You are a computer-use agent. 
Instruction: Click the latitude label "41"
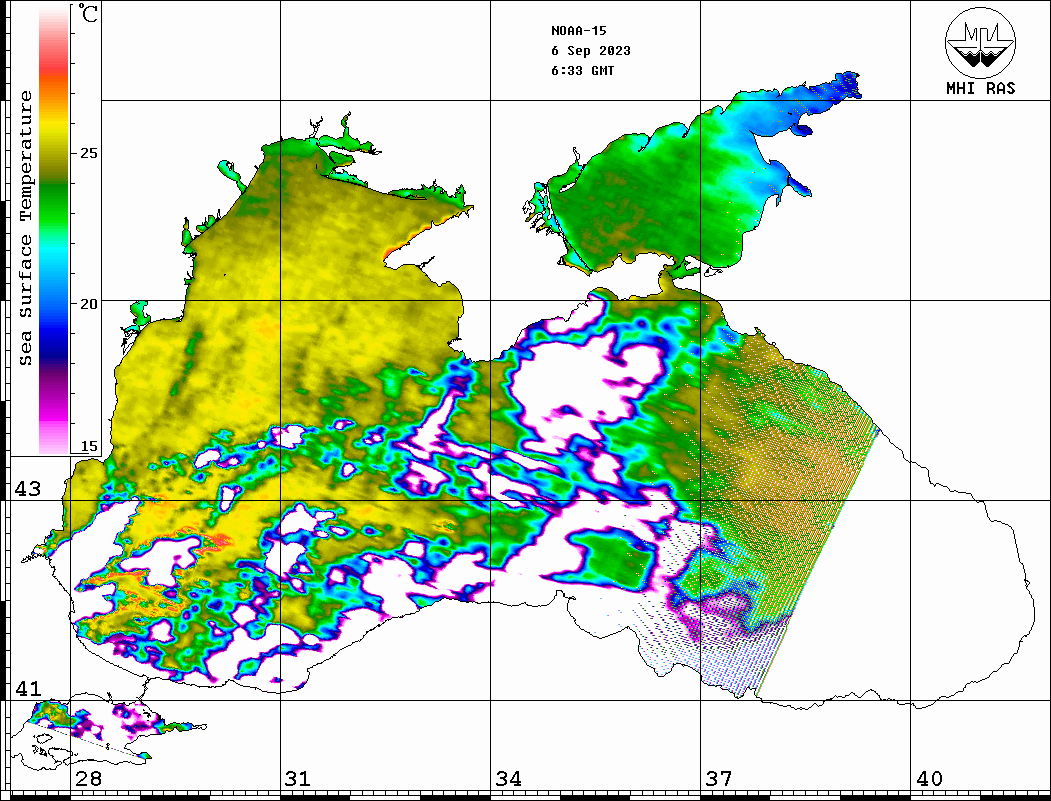click(x=28, y=689)
